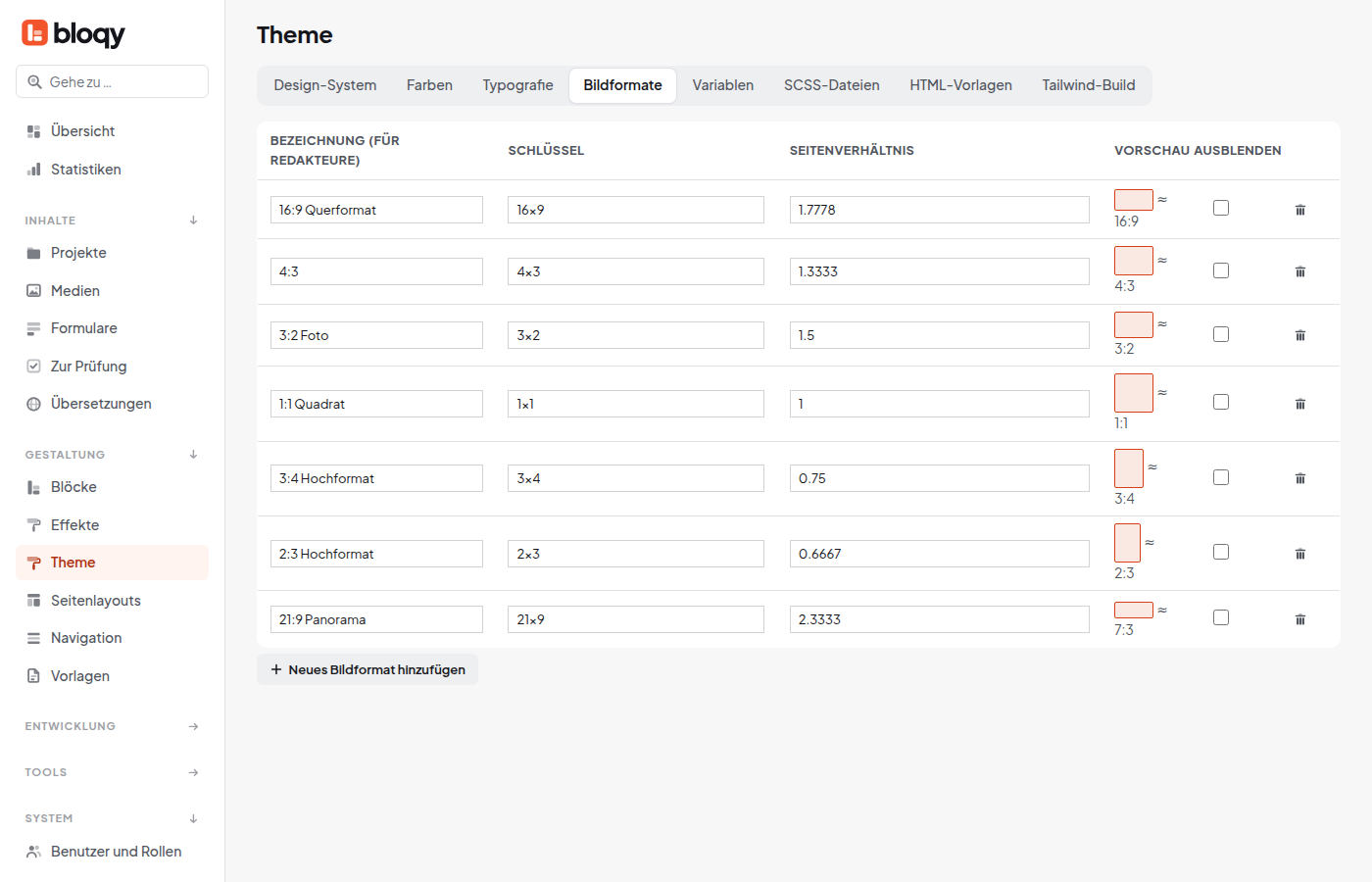Hide preview for 3:4 Hochformat
This screenshot has height=882, width=1372.
pos(1221,477)
